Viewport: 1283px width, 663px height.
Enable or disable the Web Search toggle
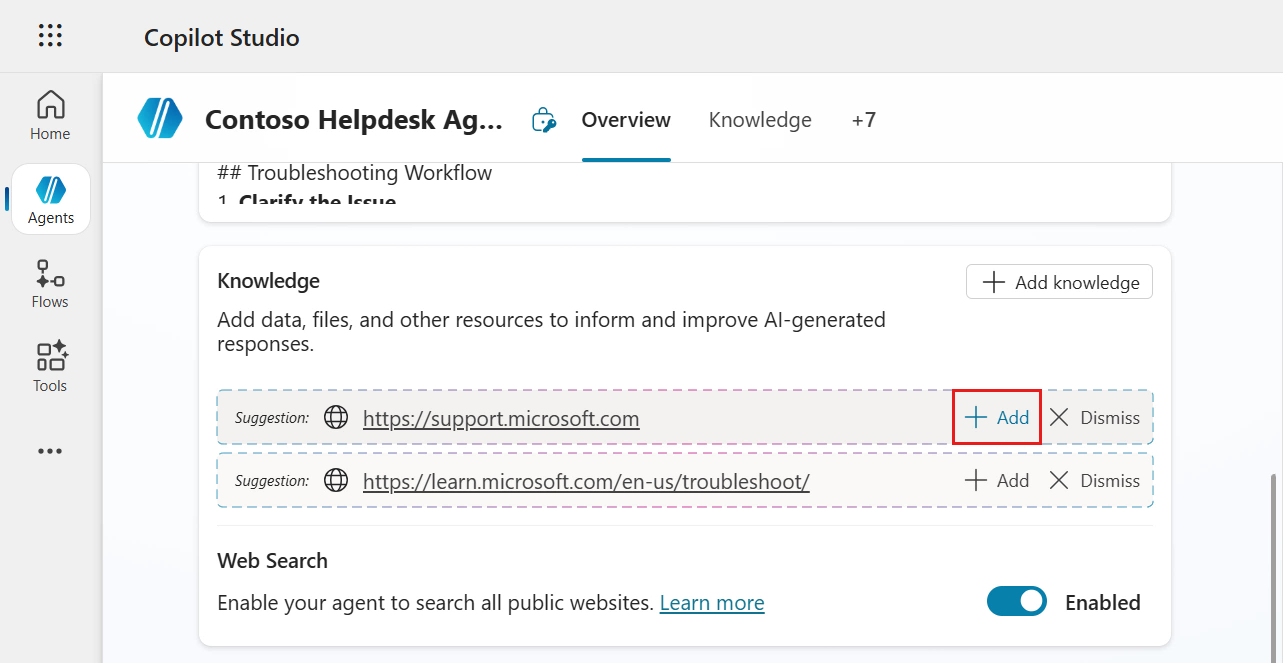coord(1016,601)
